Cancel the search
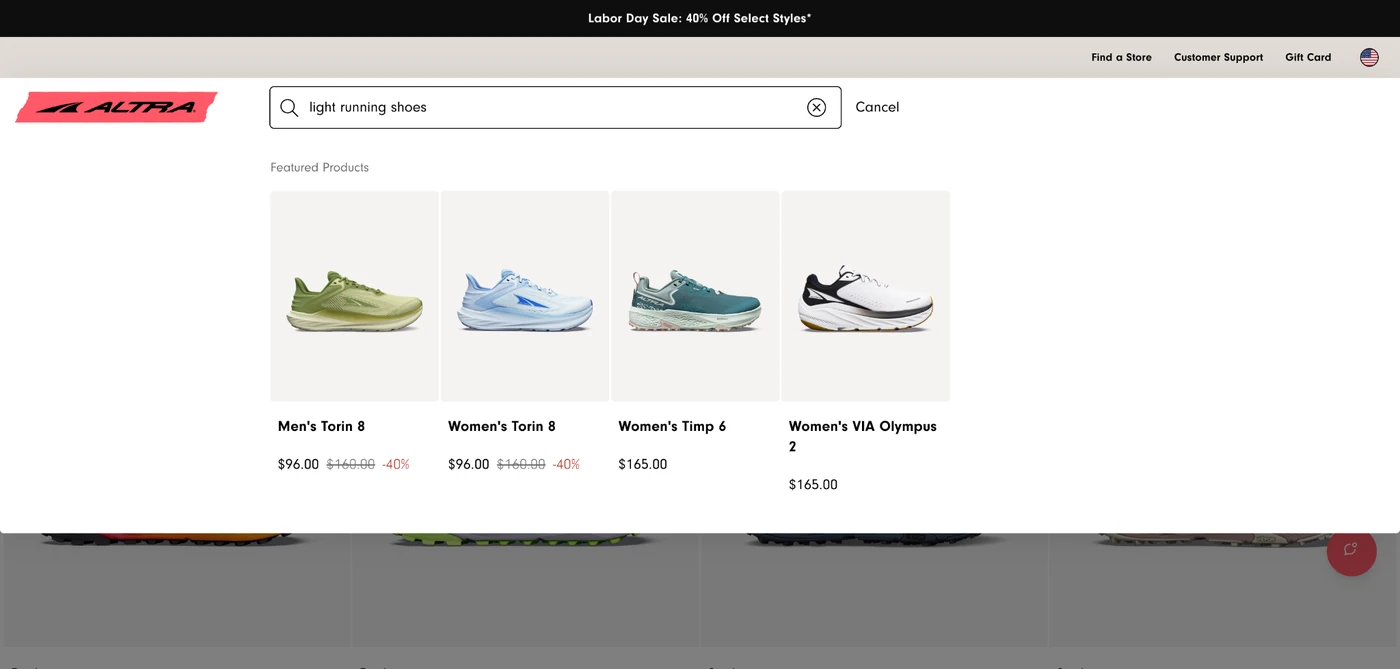Screen dimensions: 1400x669 [877, 107]
